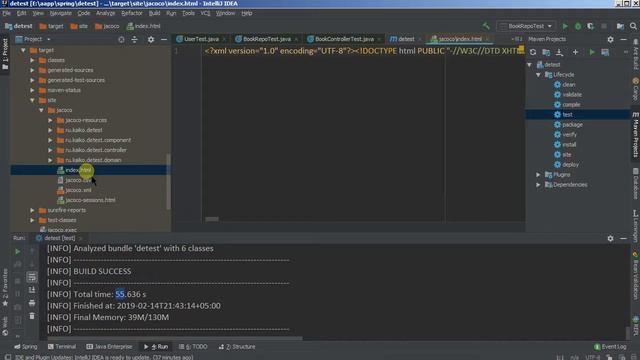The width and height of the screenshot is (640, 360).
Task: Click the jacoco breadcrumb in navigation bar
Action: click(107, 26)
